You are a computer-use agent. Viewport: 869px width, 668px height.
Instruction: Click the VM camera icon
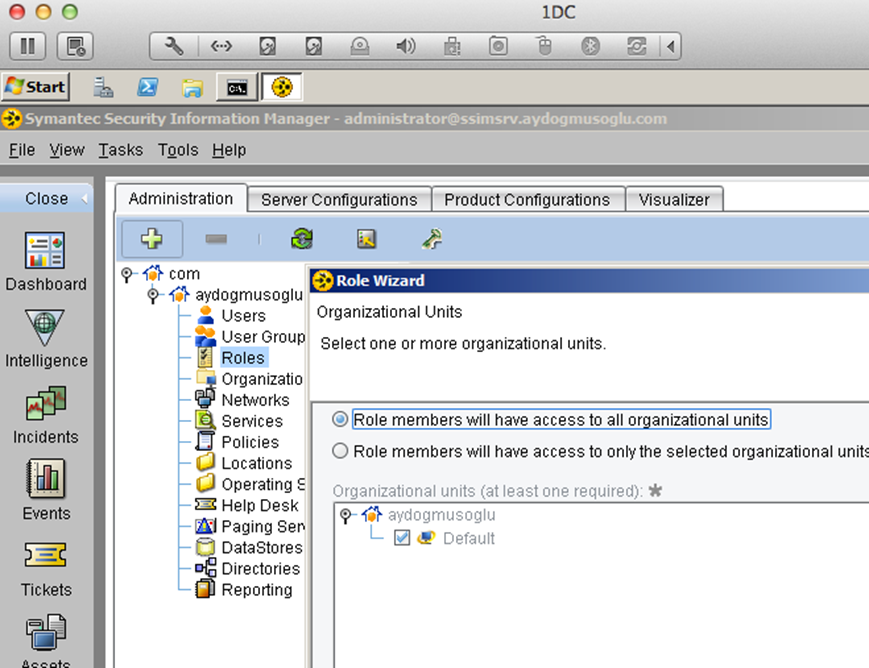498,46
